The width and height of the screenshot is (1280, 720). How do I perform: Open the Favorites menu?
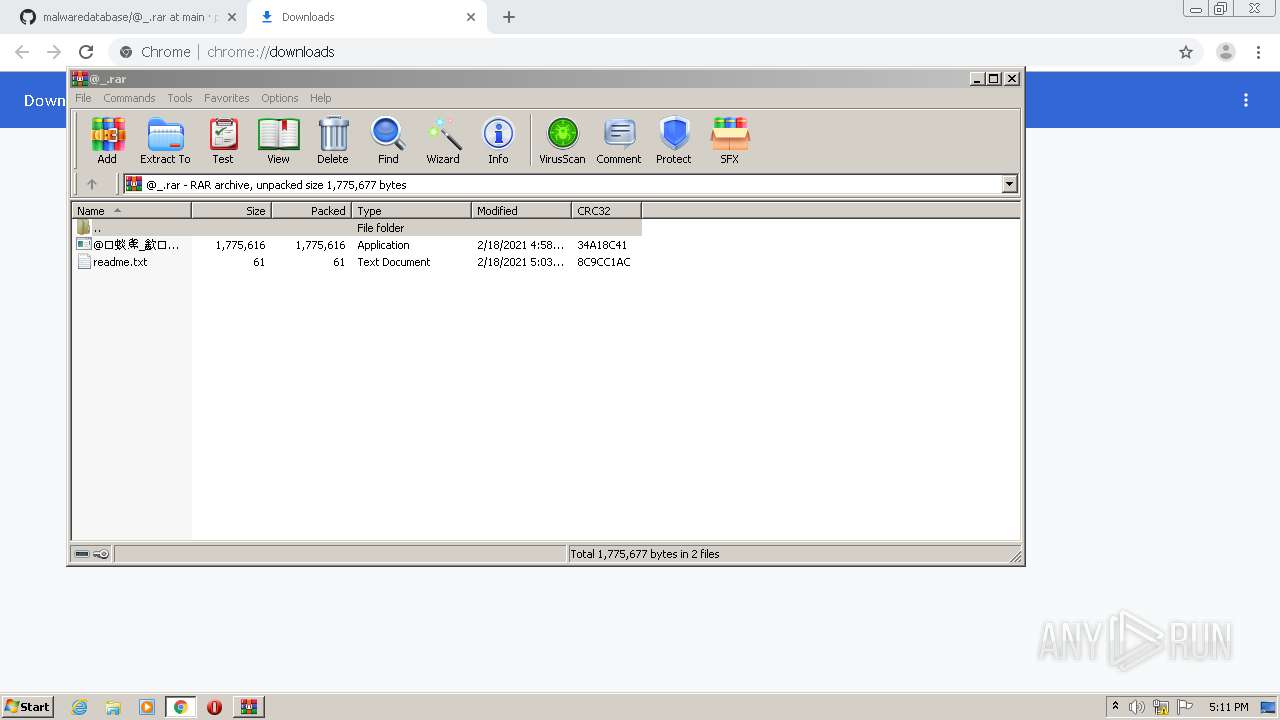click(227, 98)
